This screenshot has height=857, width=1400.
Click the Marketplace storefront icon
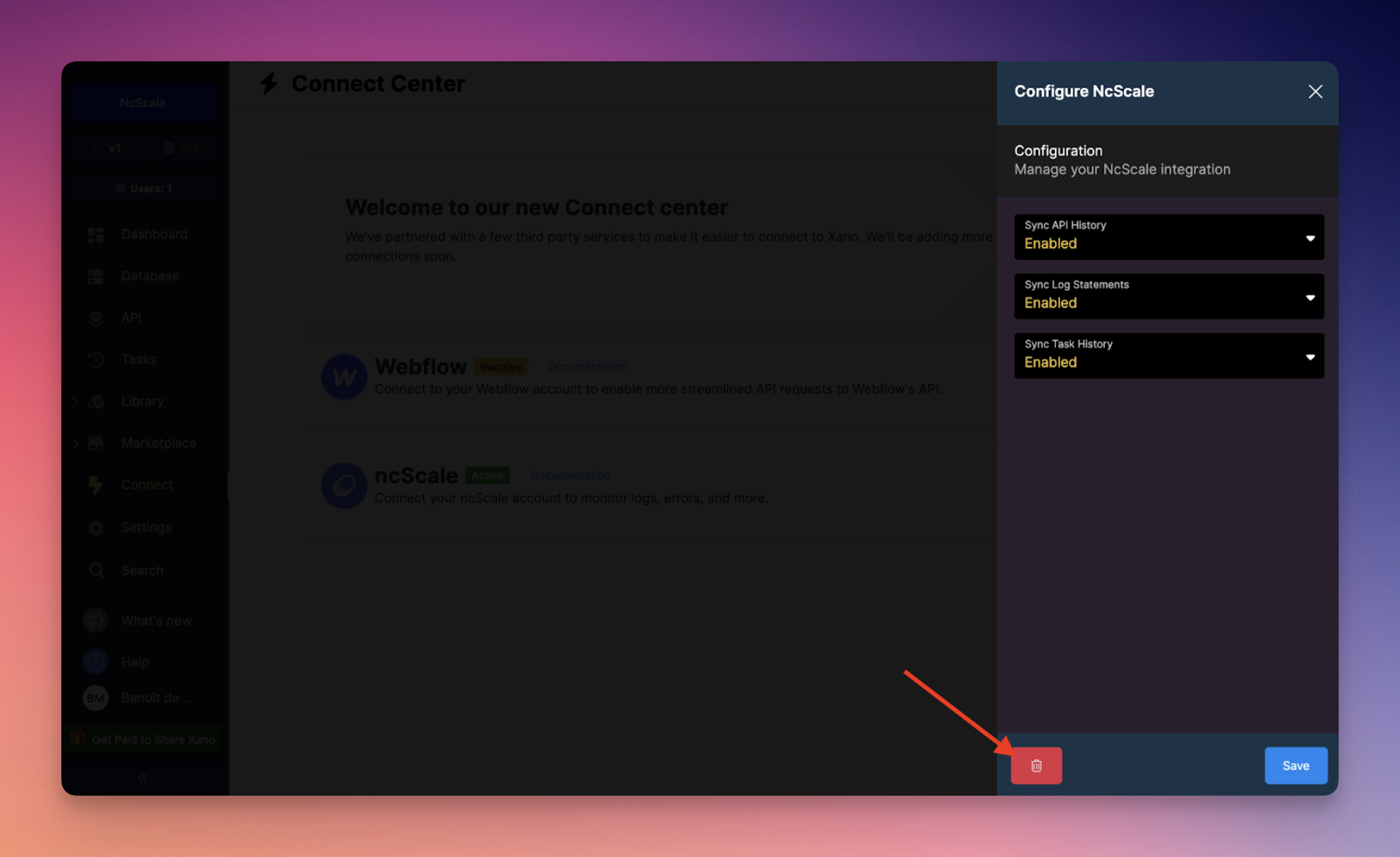coord(96,443)
